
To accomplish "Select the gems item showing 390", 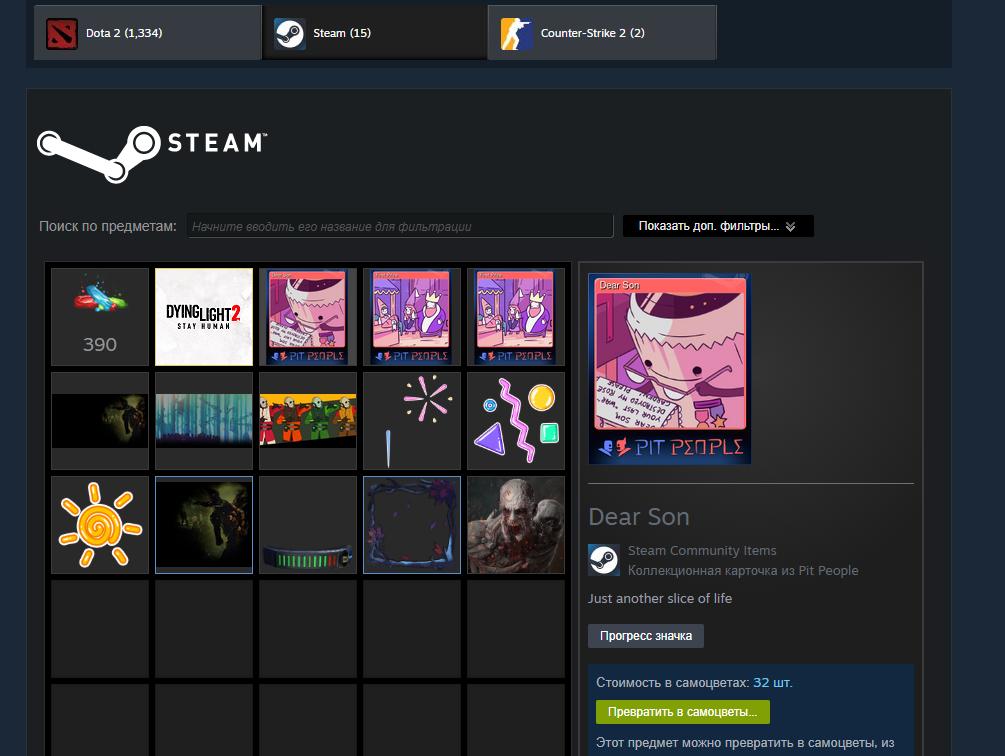I will tap(100, 317).
